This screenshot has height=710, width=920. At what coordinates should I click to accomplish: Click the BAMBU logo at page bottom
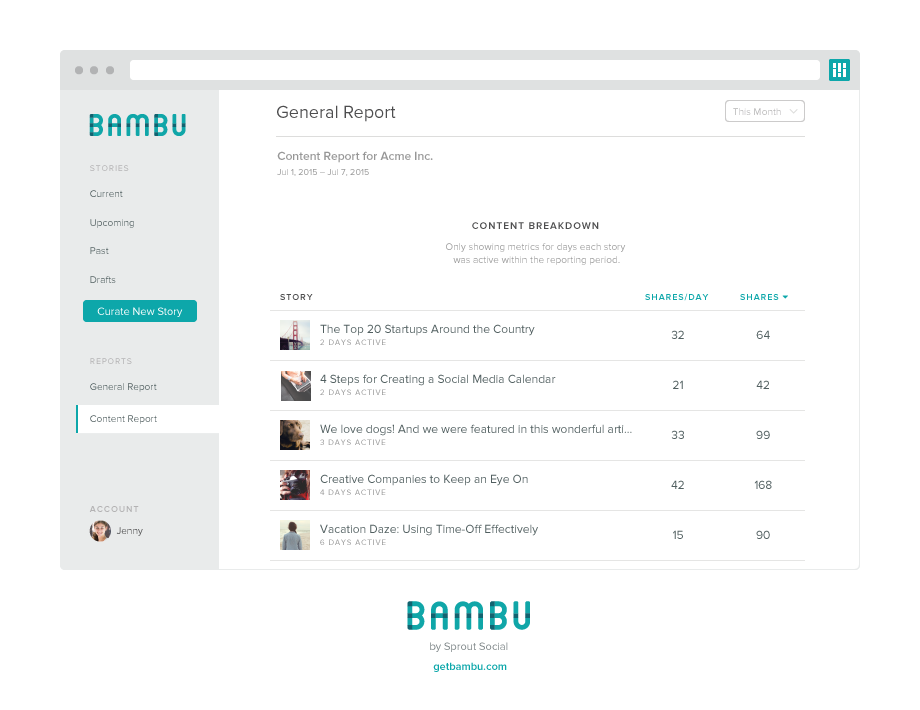[x=468, y=615]
